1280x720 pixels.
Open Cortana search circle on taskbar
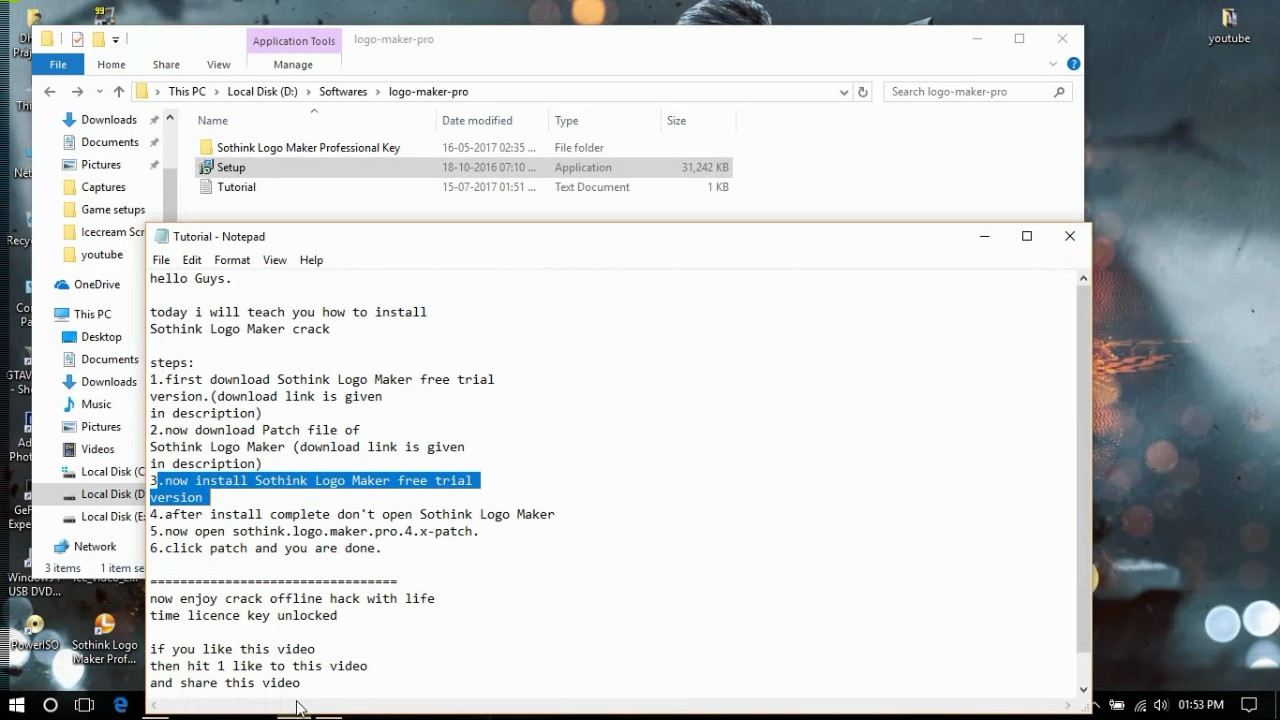tap(50, 705)
